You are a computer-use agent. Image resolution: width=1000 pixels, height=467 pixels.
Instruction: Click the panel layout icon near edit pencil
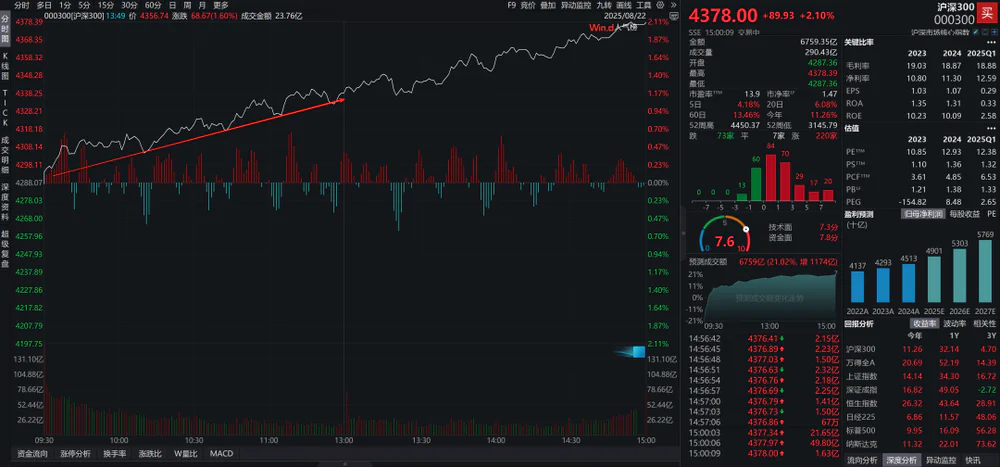pyautogui.click(x=985, y=32)
